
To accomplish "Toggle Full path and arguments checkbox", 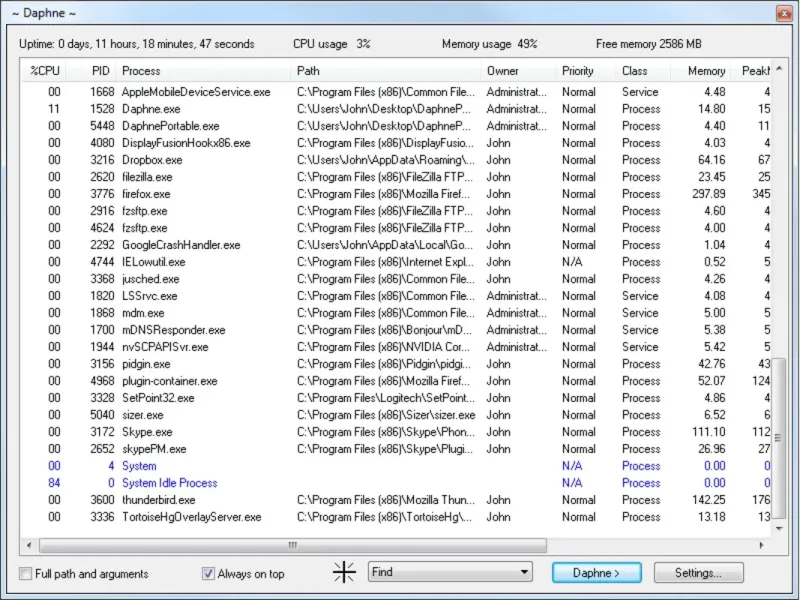I will [x=26, y=573].
